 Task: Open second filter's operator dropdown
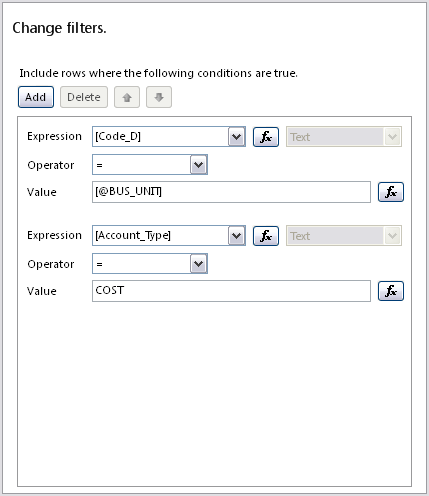[x=199, y=264]
